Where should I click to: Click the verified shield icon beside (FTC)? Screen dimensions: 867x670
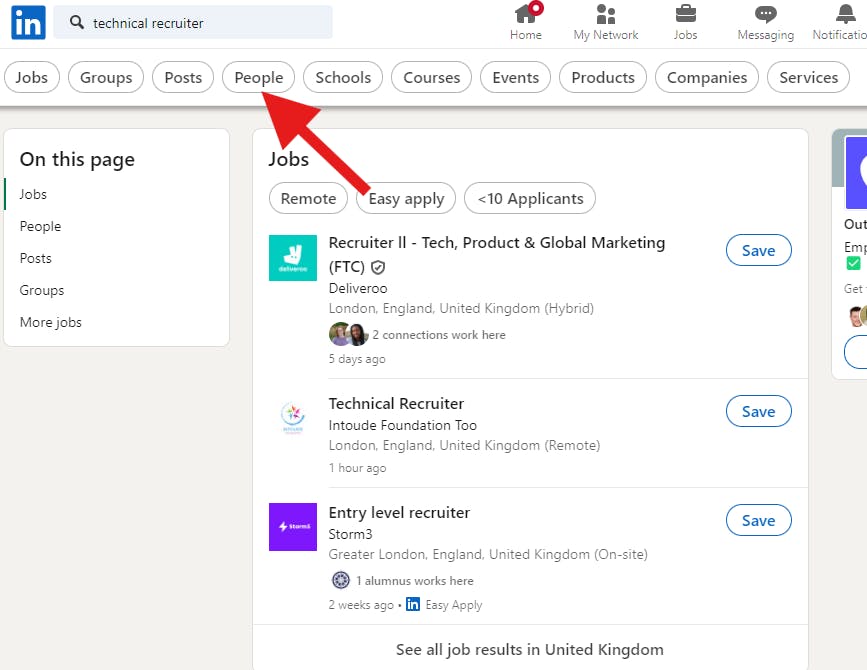click(x=378, y=268)
